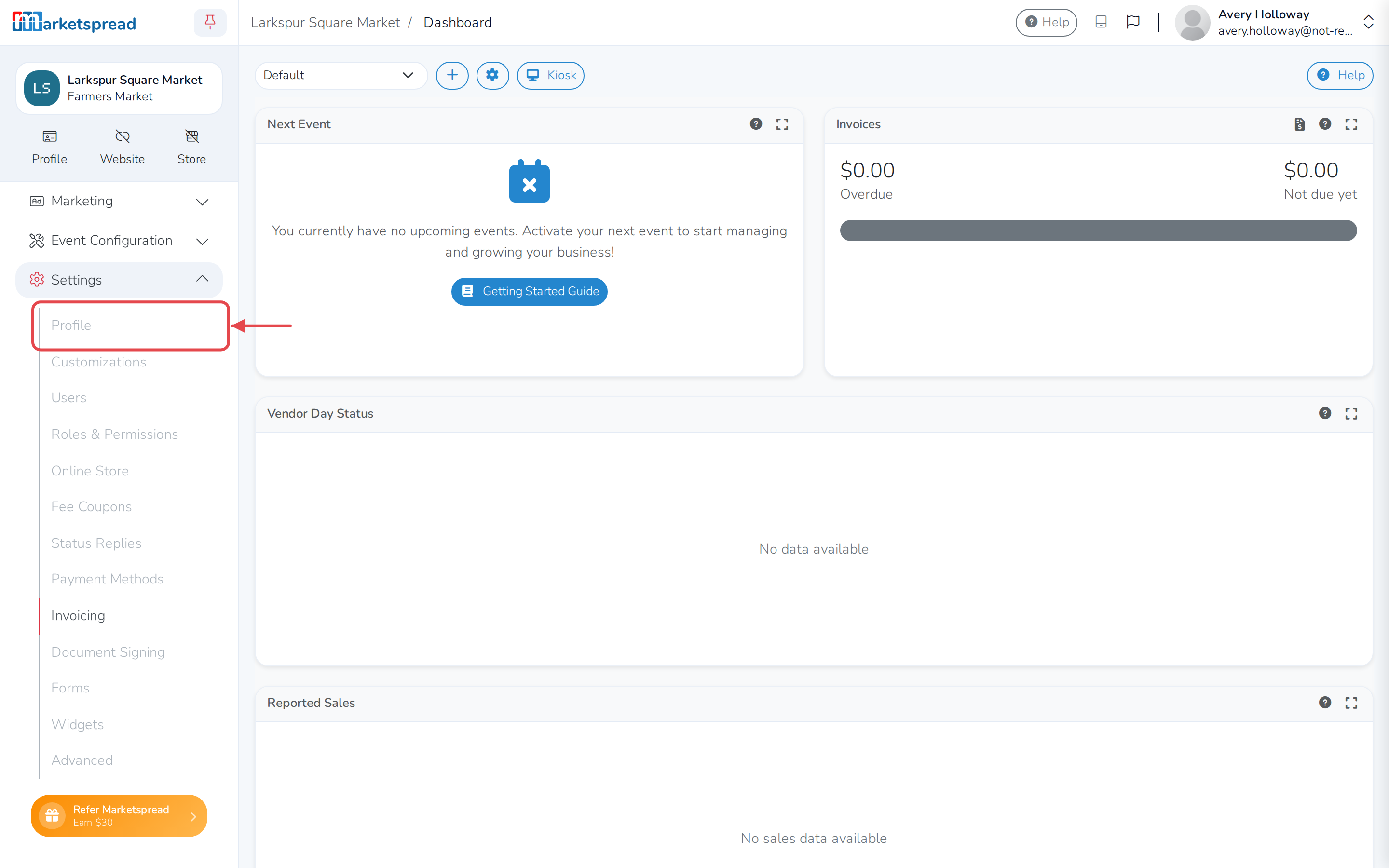Click the Refer Marketspread banner
Viewport: 1389px width, 868px height.
(x=119, y=816)
